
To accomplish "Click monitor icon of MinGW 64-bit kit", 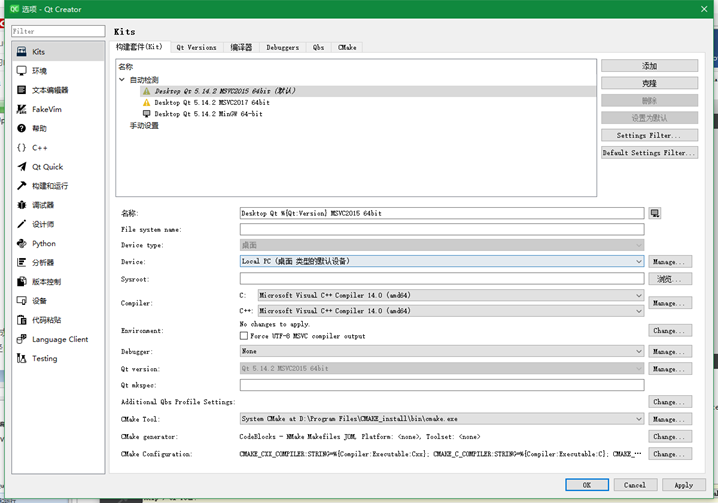I will 146,114.
